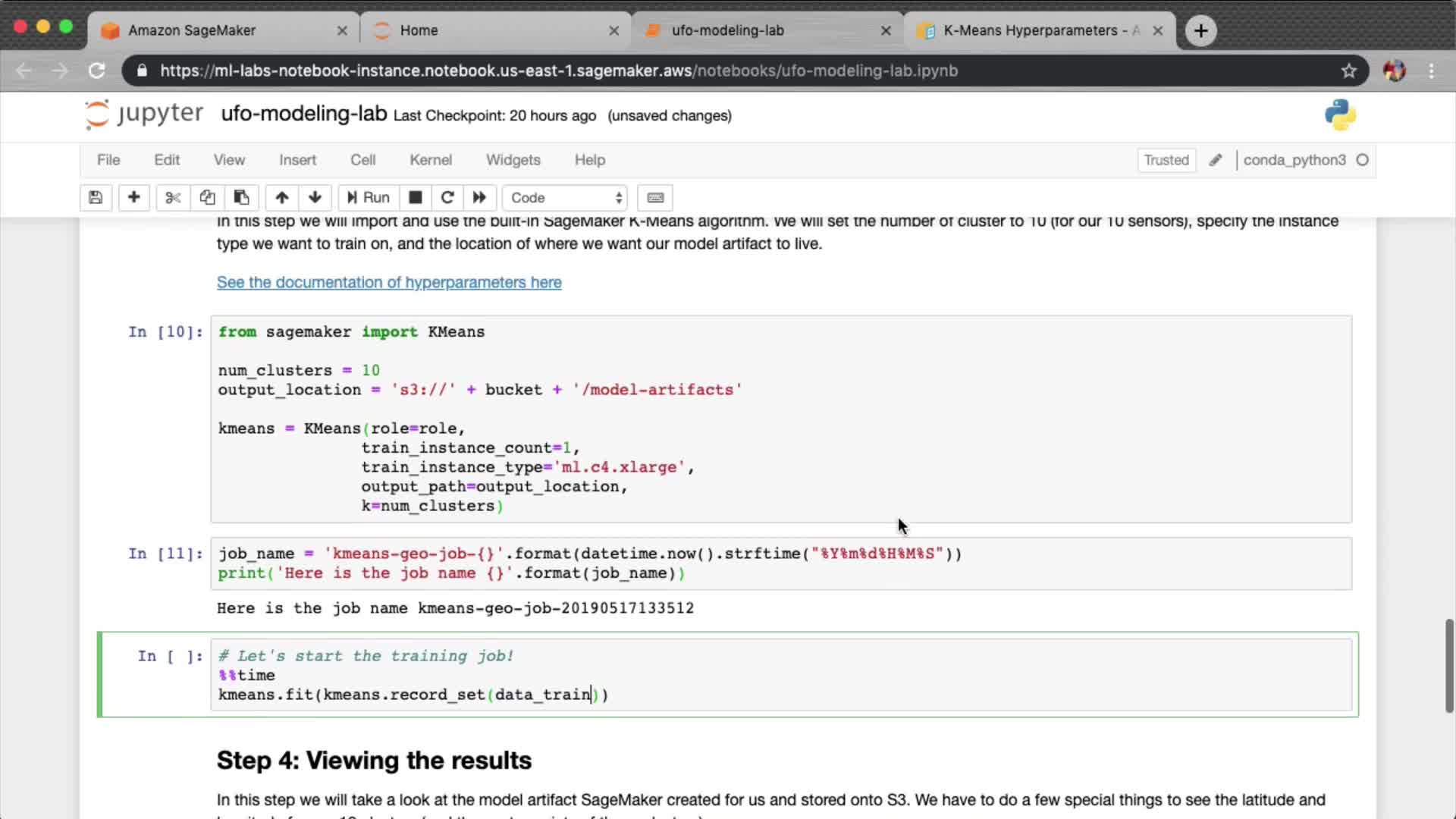
Task: Save notebook with the floppy disk icon
Action: (96, 198)
